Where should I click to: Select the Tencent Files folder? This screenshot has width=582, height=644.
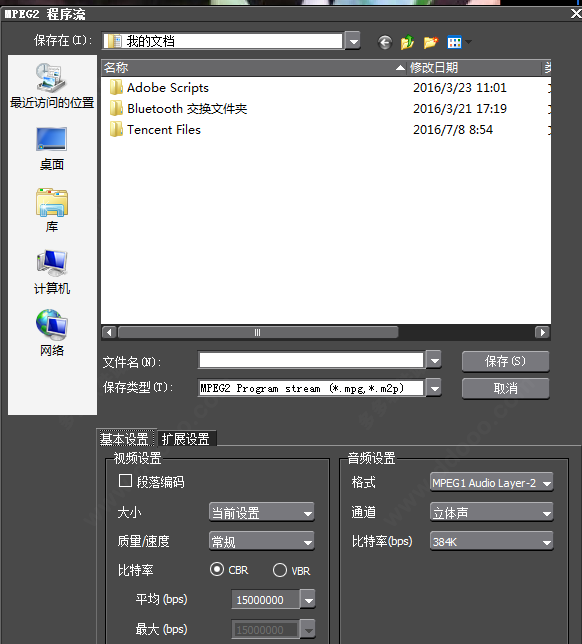[155, 129]
